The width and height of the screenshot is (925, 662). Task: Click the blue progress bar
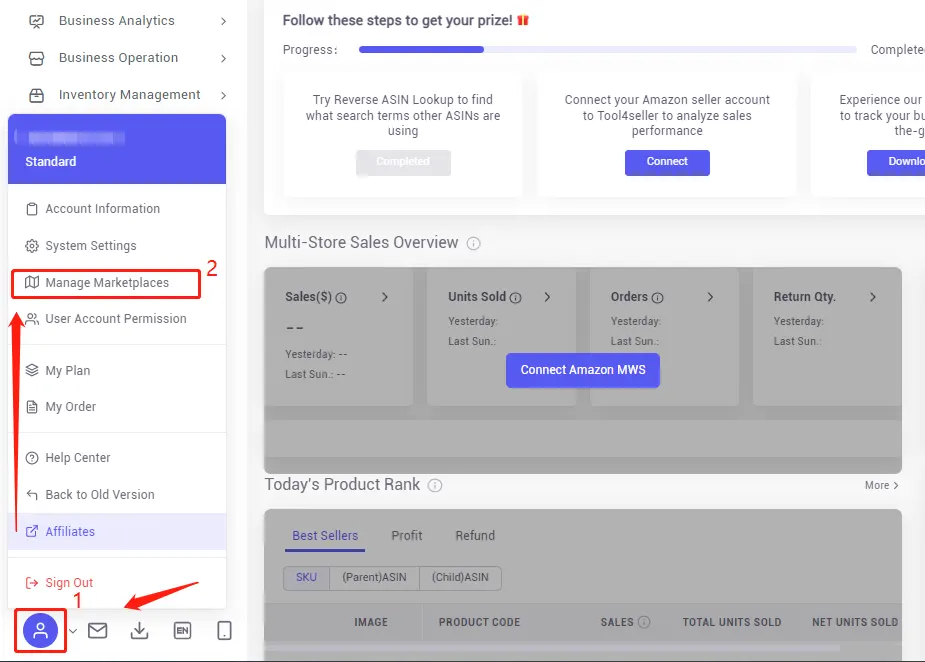pyautogui.click(x=420, y=48)
